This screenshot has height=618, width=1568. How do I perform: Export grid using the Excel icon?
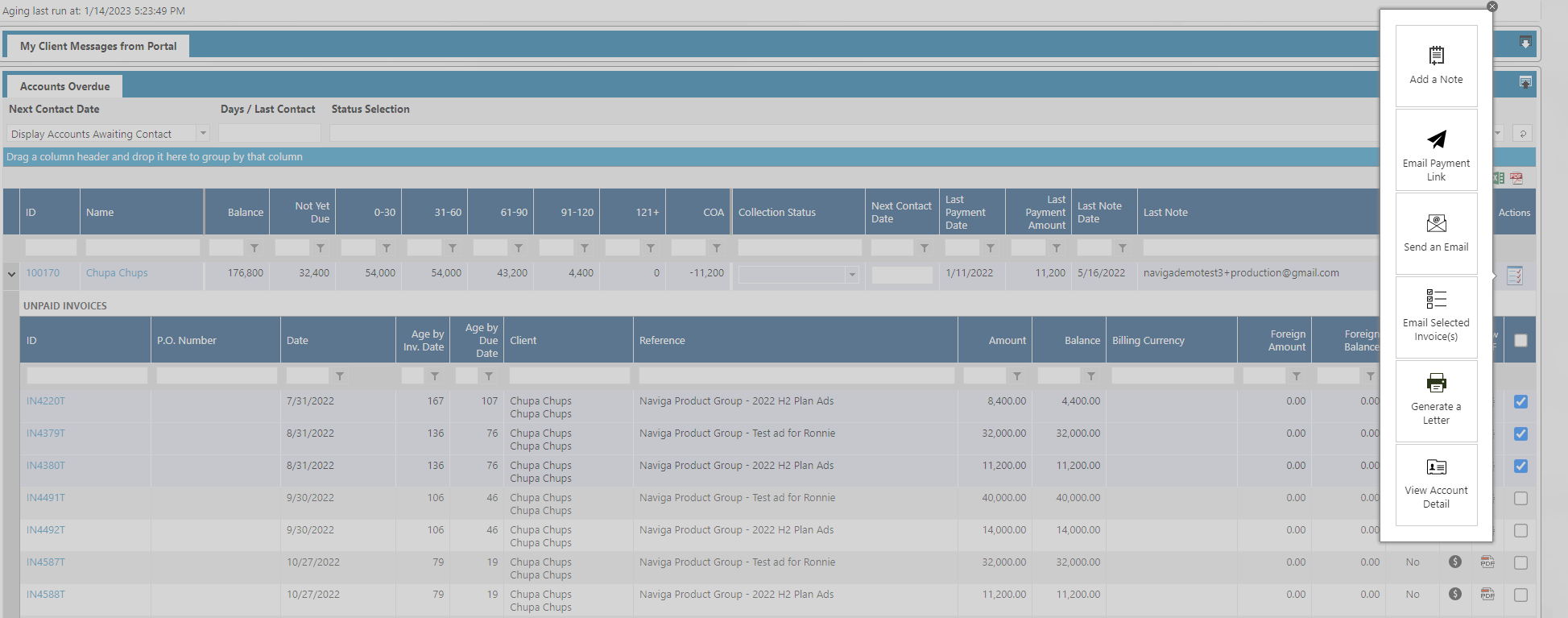click(1498, 178)
